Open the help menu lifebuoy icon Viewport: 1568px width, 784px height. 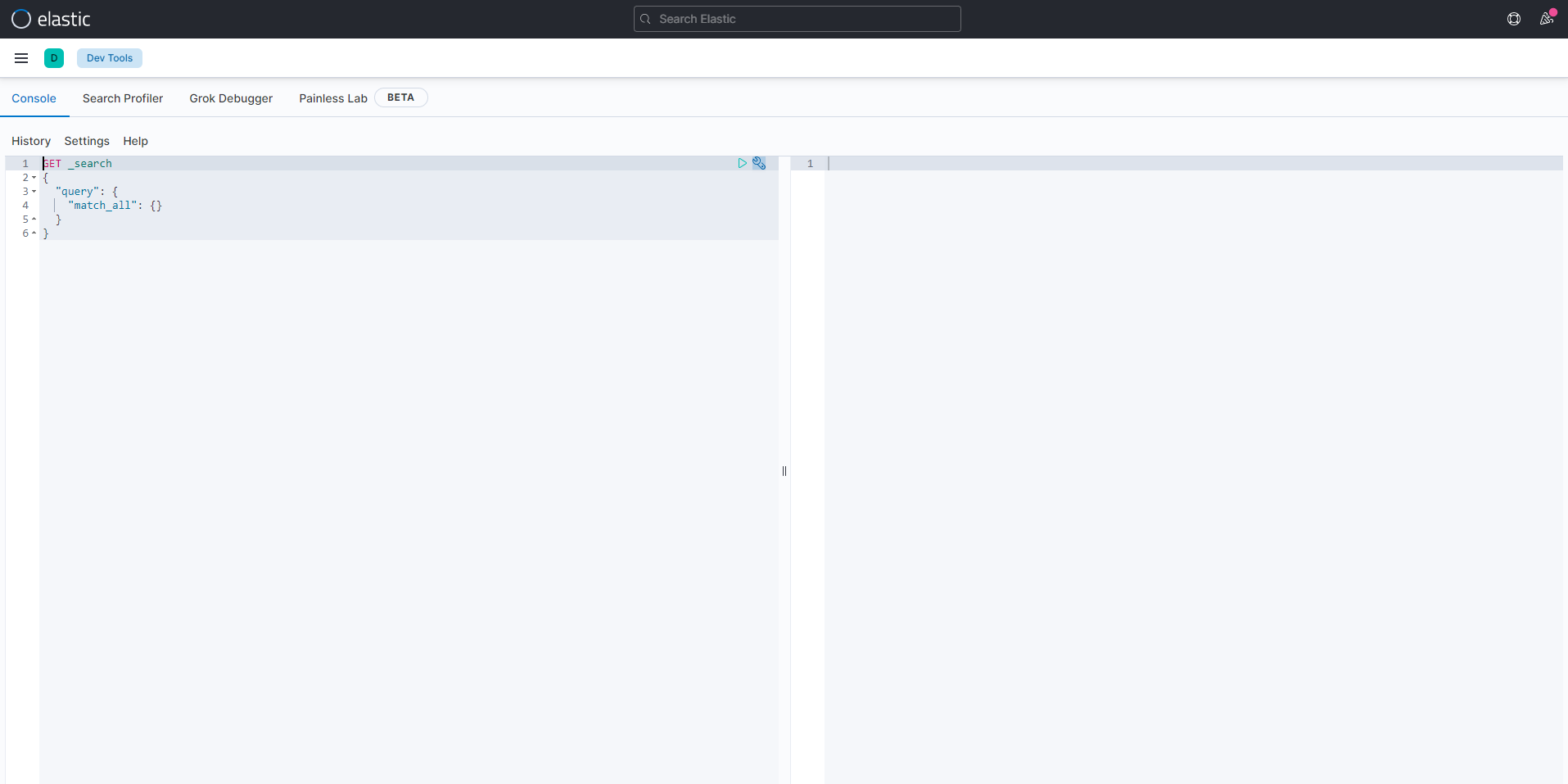tap(1514, 19)
